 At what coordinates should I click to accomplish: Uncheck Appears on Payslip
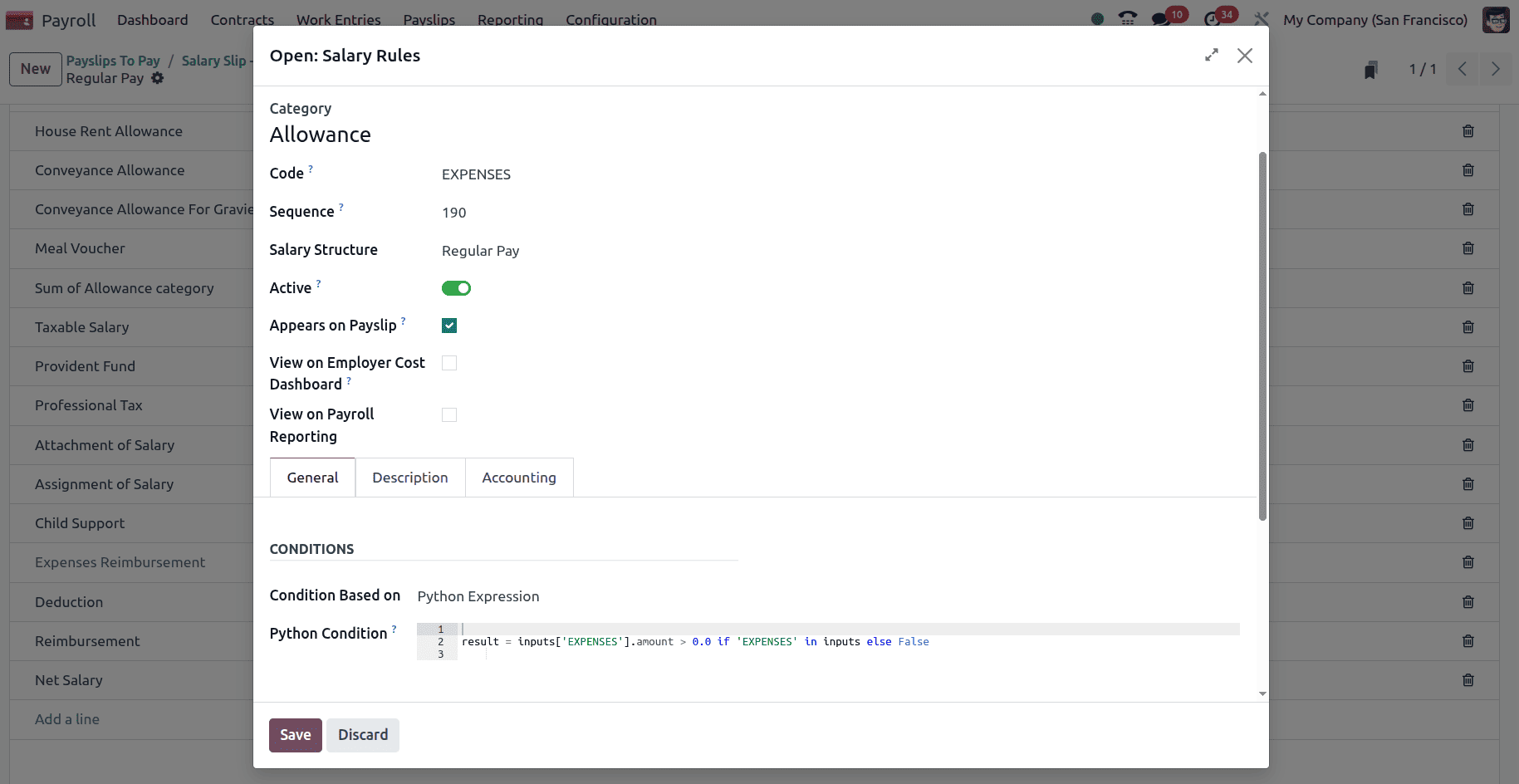448,326
